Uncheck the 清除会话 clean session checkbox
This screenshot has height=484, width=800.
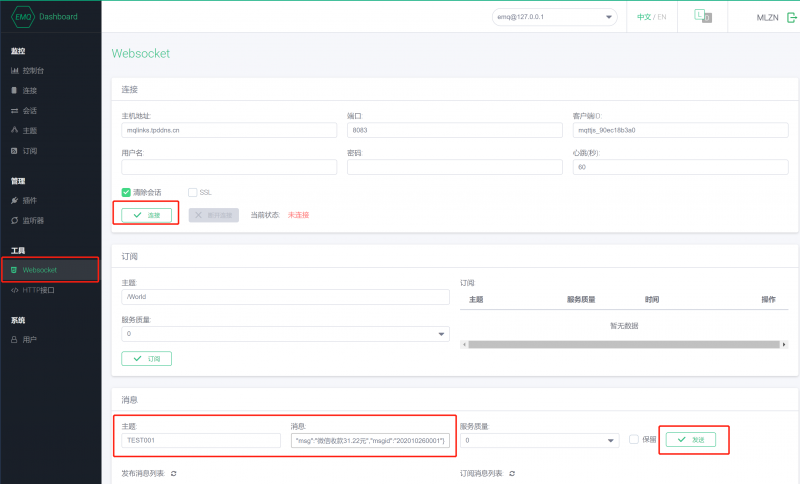[126, 192]
